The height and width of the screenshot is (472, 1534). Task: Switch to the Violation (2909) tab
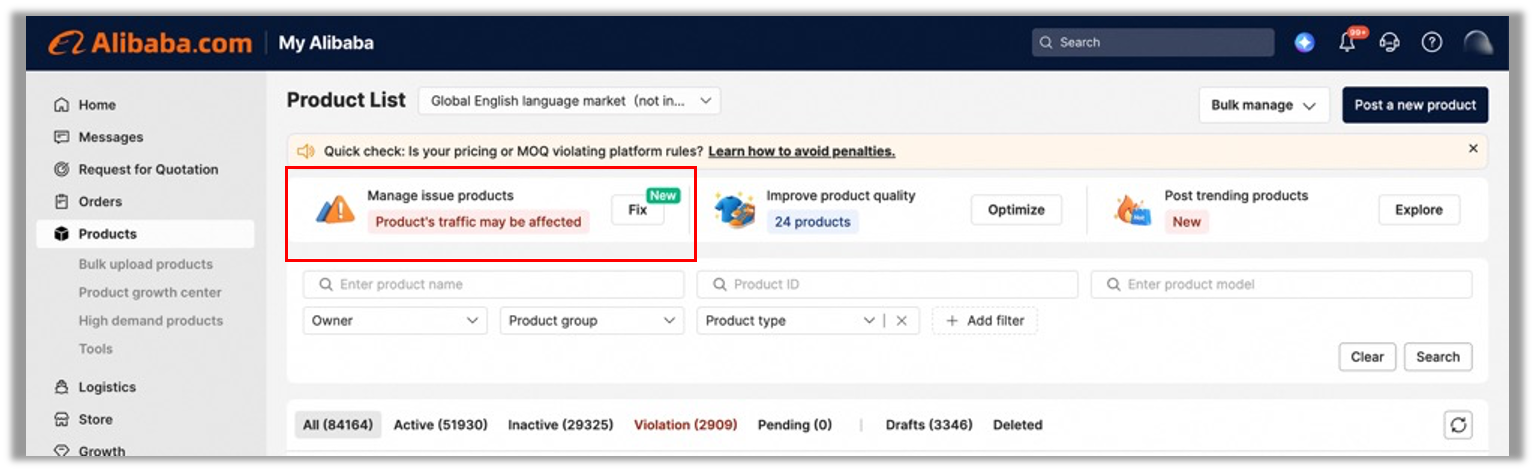(x=686, y=425)
